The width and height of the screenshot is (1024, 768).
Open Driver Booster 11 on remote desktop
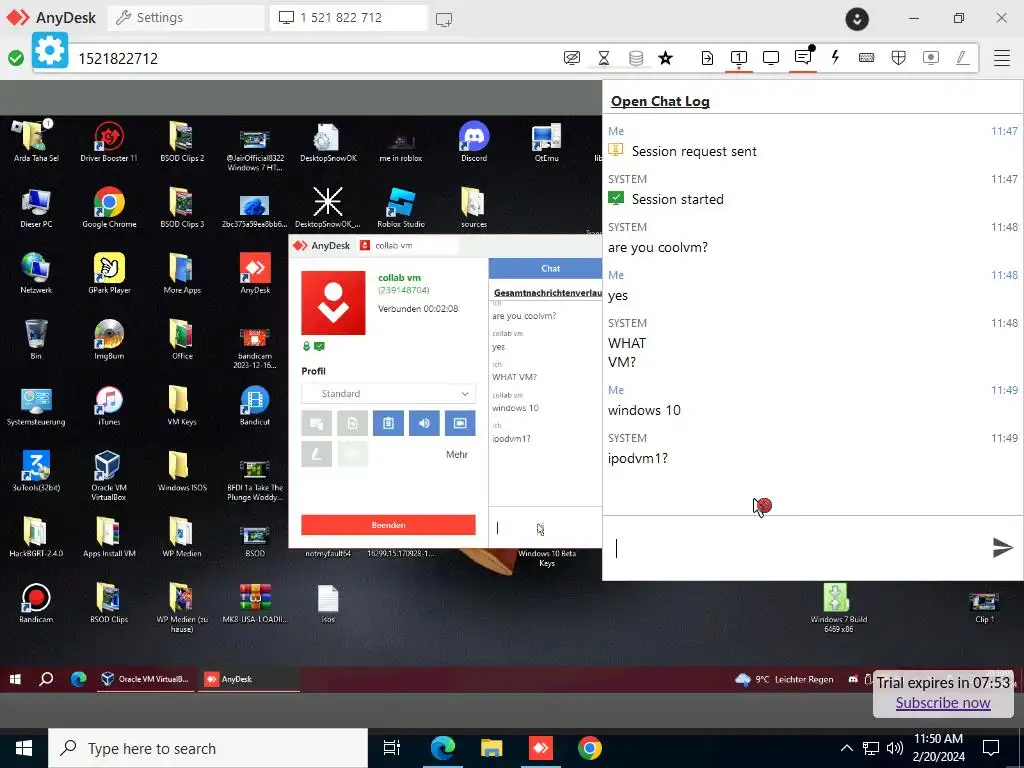109,141
